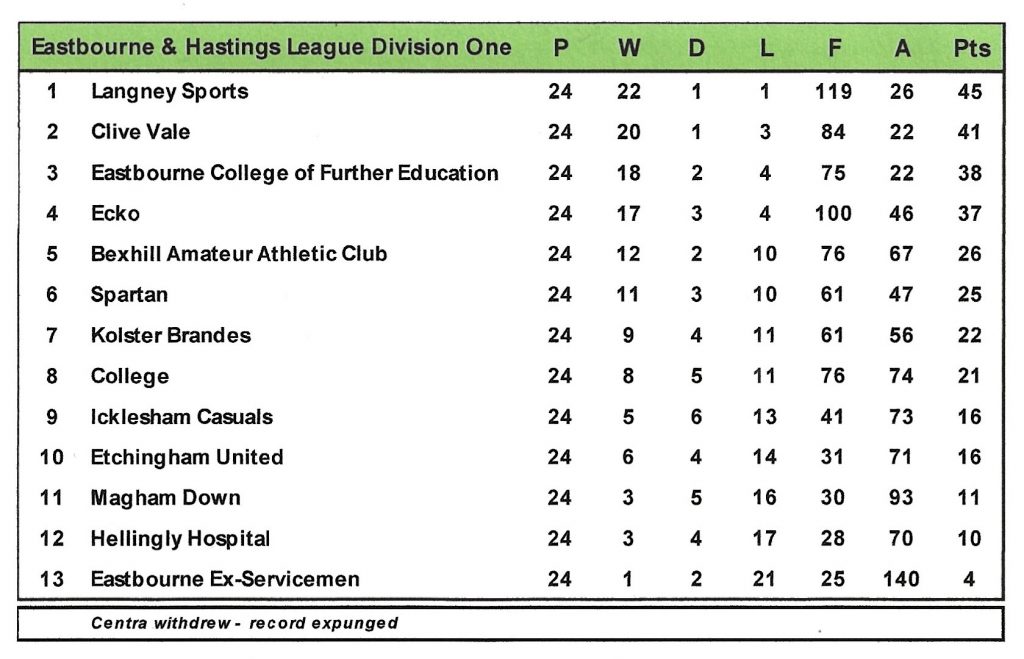
Task: Select Etchingham United team name
Action: (186, 457)
